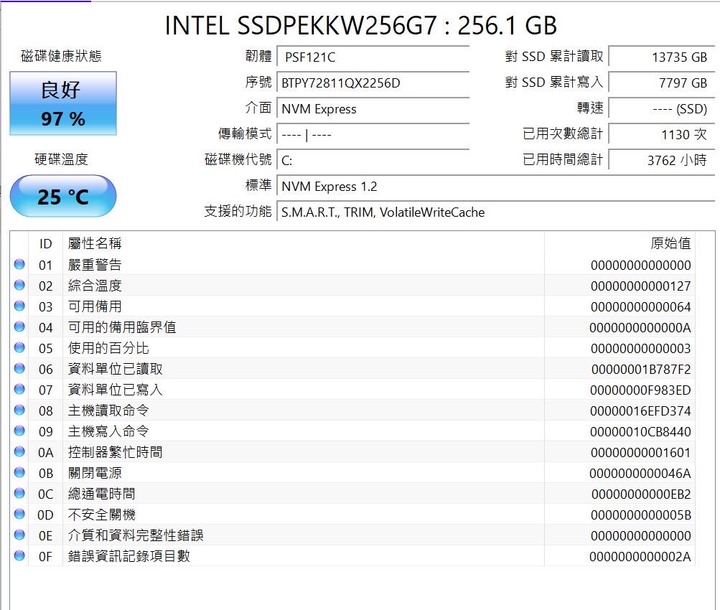Click the total host writes value 7797 GB
Screen dimensions: 720x610
661,83
